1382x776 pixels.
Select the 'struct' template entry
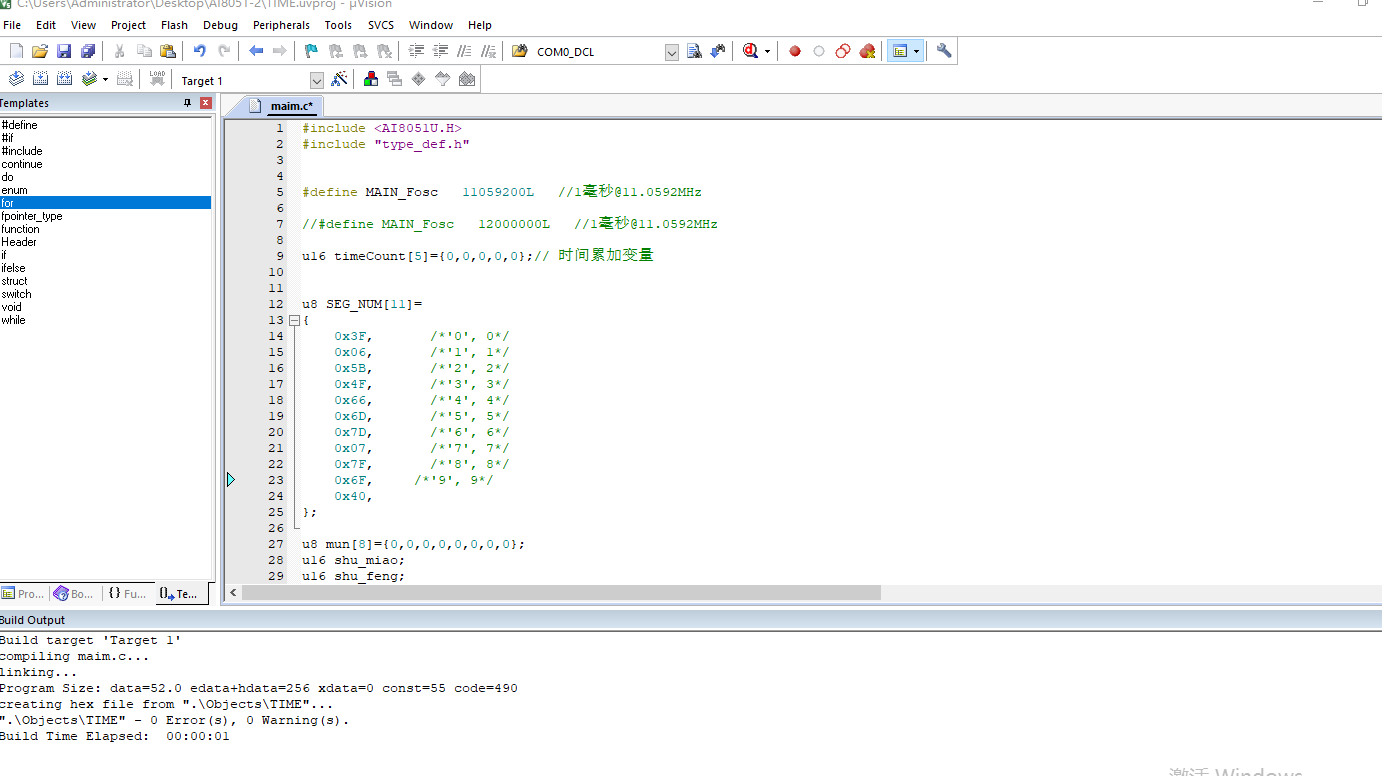coord(14,281)
